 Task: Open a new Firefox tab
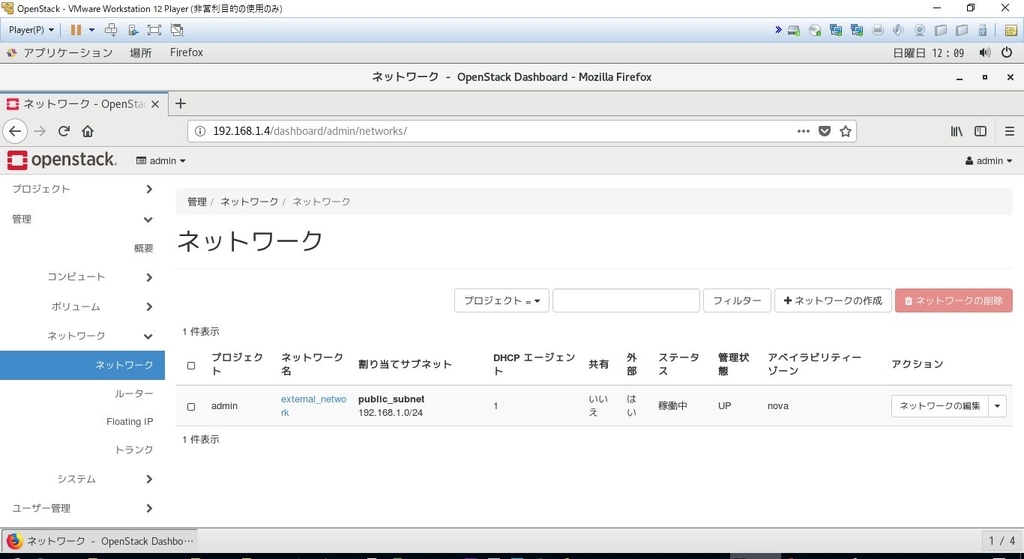point(181,103)
